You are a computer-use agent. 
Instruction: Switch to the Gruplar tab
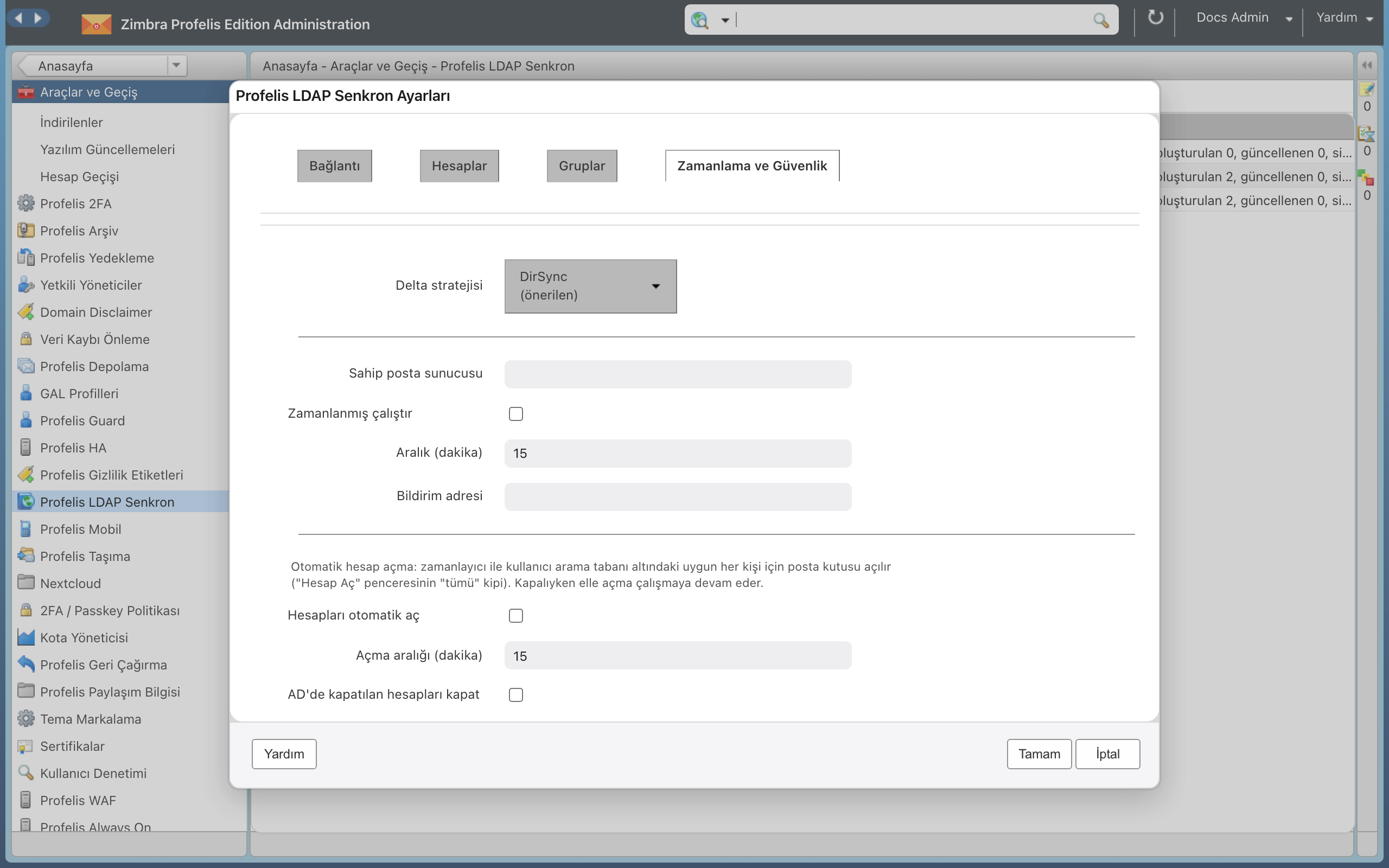pos(582,166)
